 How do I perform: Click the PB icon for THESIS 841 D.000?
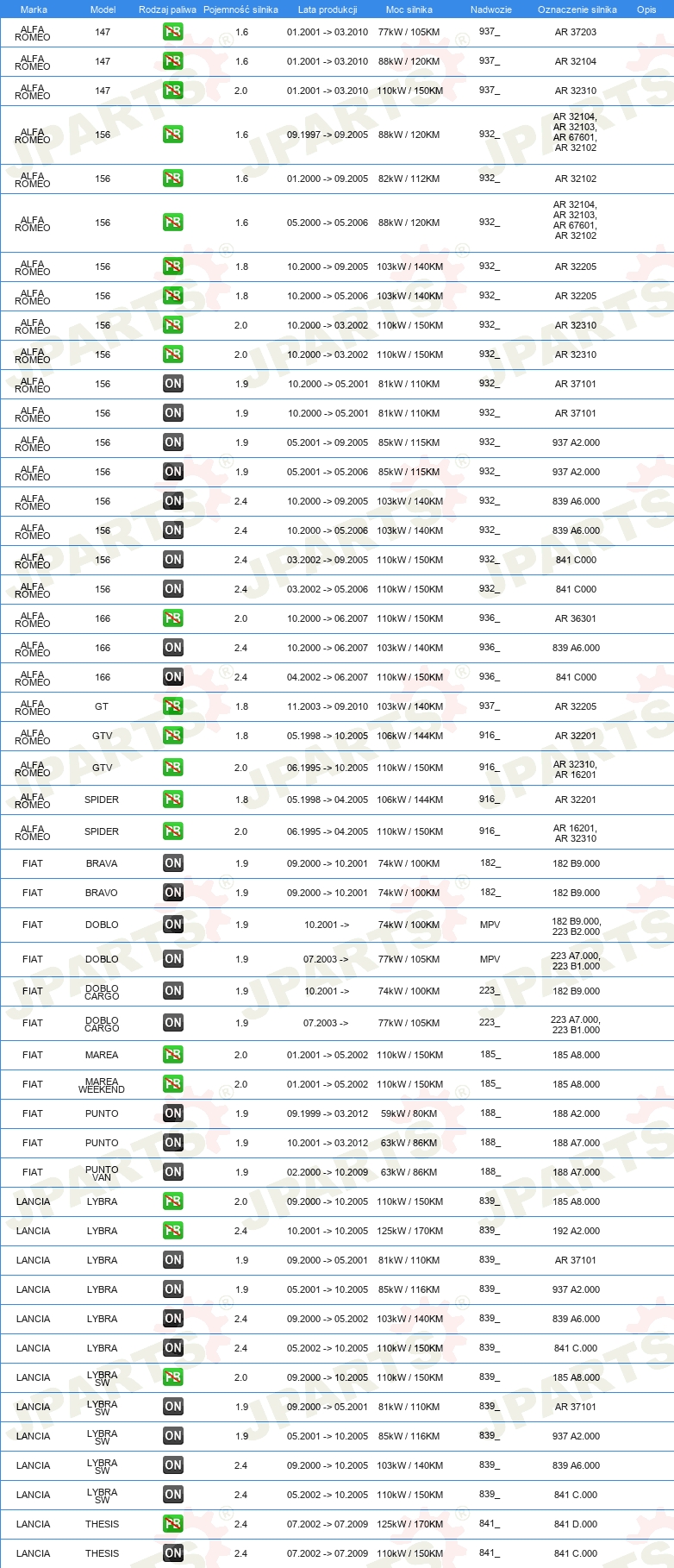point(173,1524)
